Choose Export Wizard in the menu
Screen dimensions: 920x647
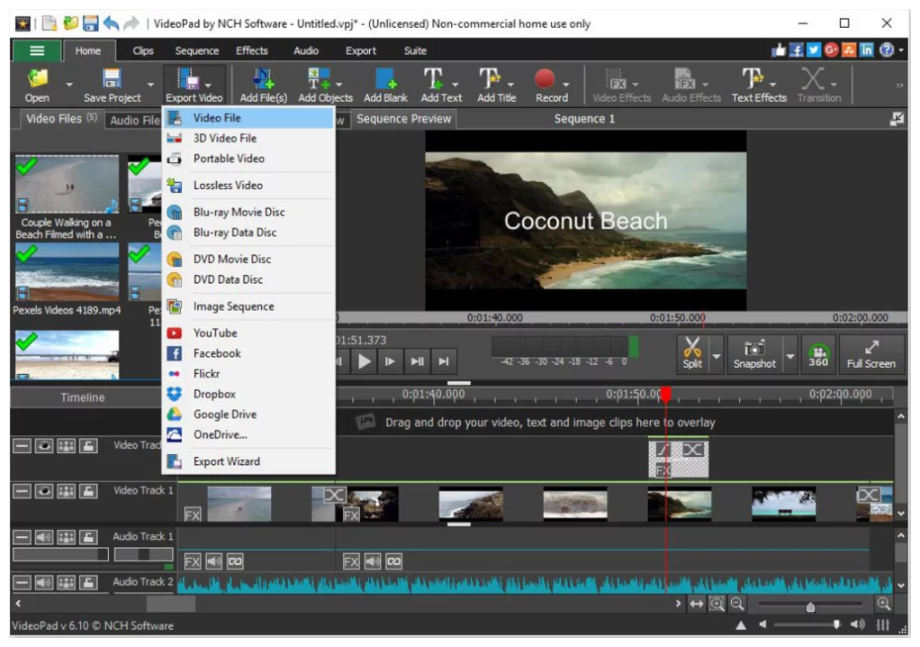(226, 461)
